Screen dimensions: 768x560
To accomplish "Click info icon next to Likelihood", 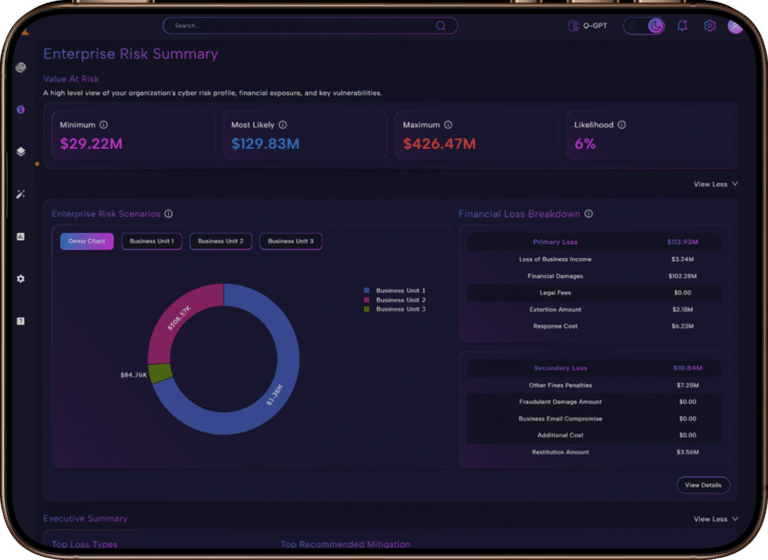I will pyautogui.click(x=622, y=125).
